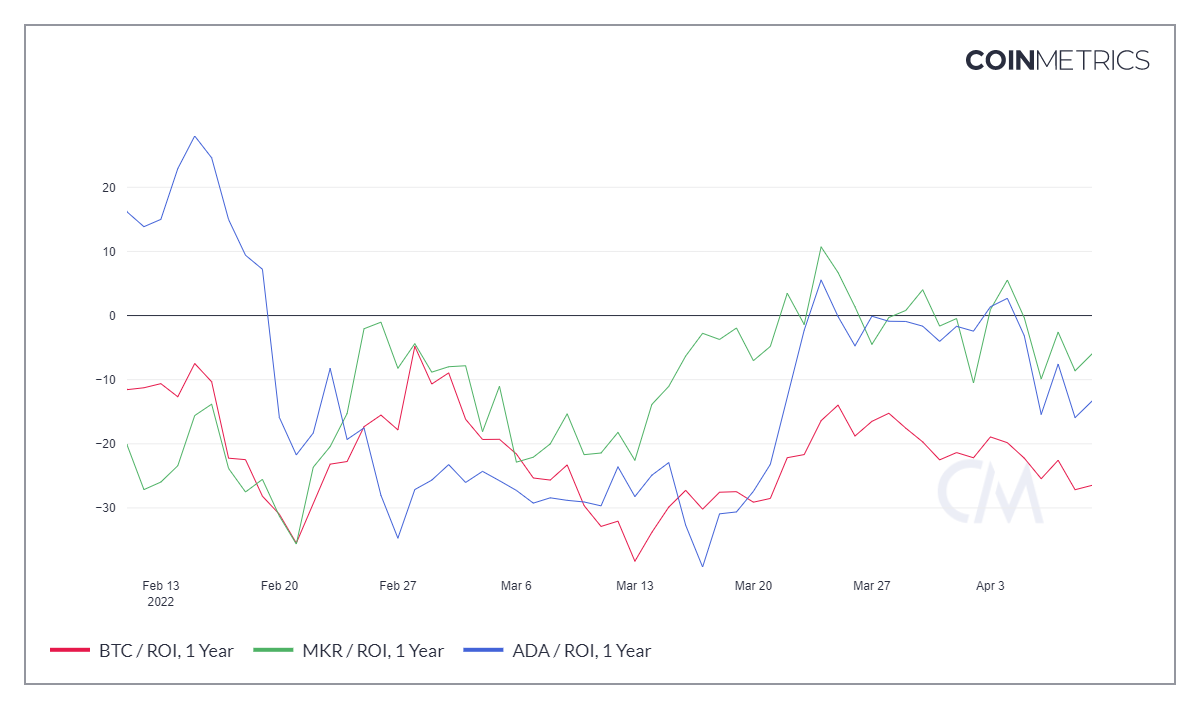Click the Feb 27 x-axis label
The height and width of the screenshot is (709, 1200).
(398, 586)
